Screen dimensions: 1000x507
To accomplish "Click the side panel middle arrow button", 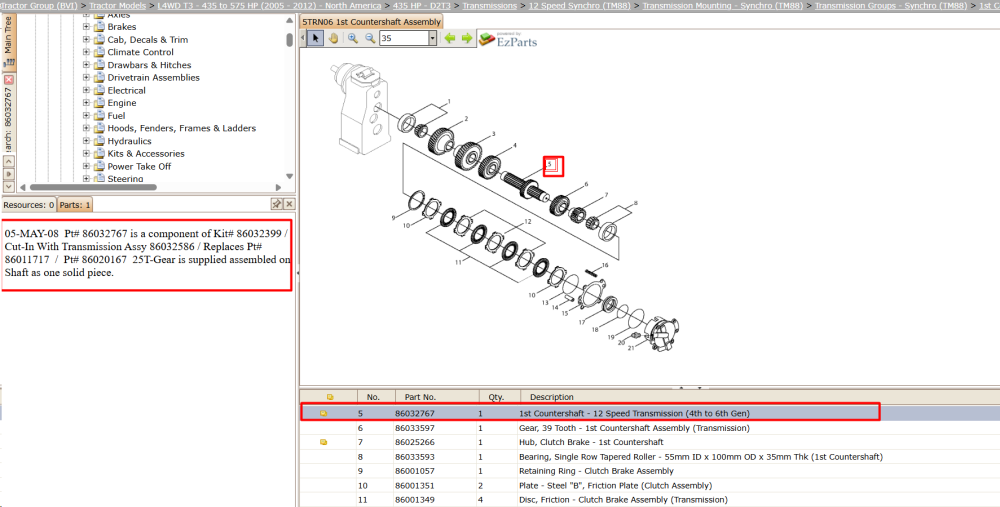I will 8,174.
